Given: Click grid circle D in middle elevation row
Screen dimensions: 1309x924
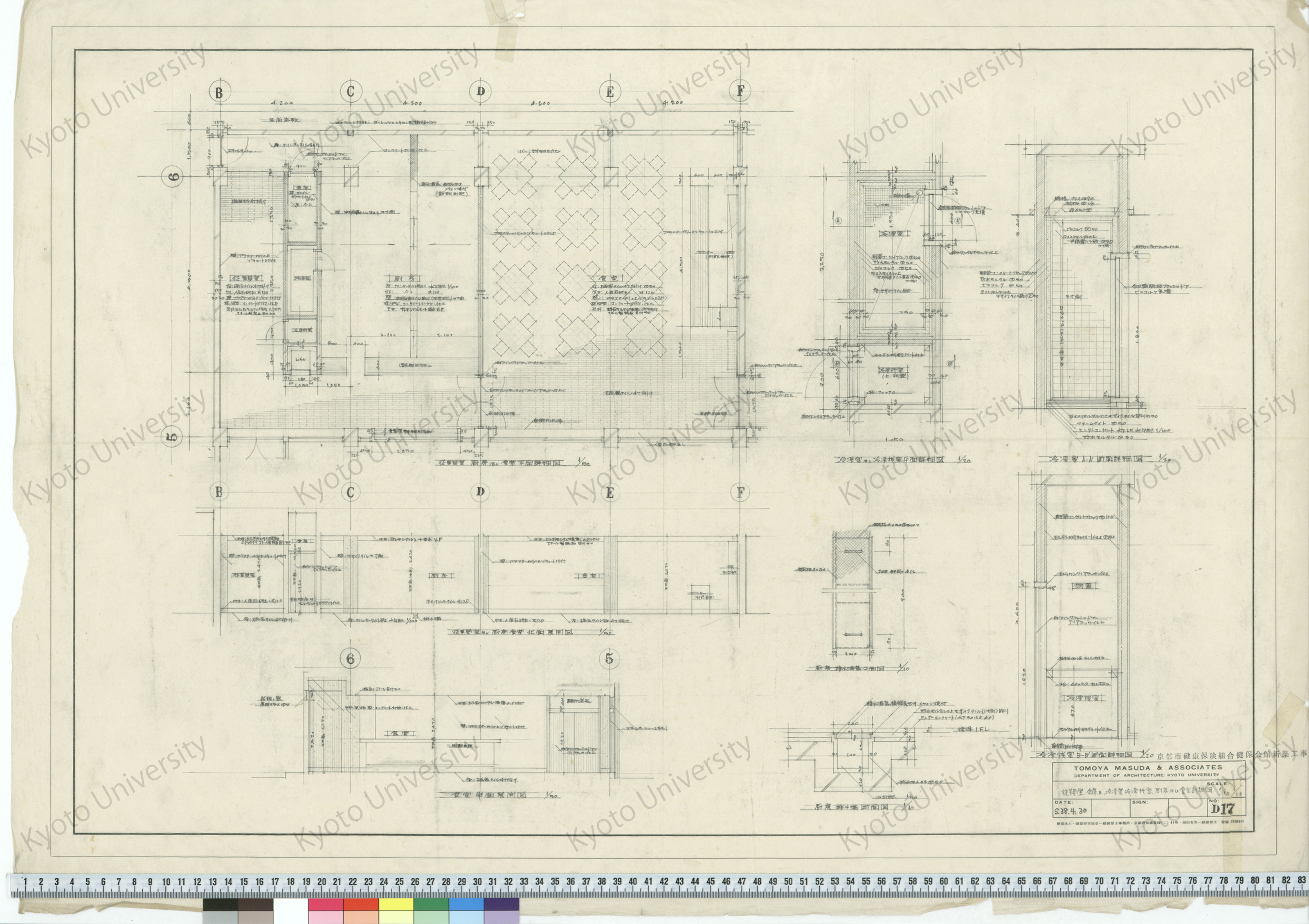Looking at the screenshot, I should pyautogui.click(x=481, y=492).
